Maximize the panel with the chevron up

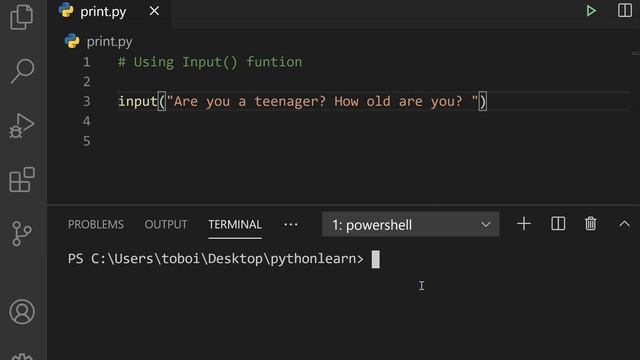click(x=624, y=224)
